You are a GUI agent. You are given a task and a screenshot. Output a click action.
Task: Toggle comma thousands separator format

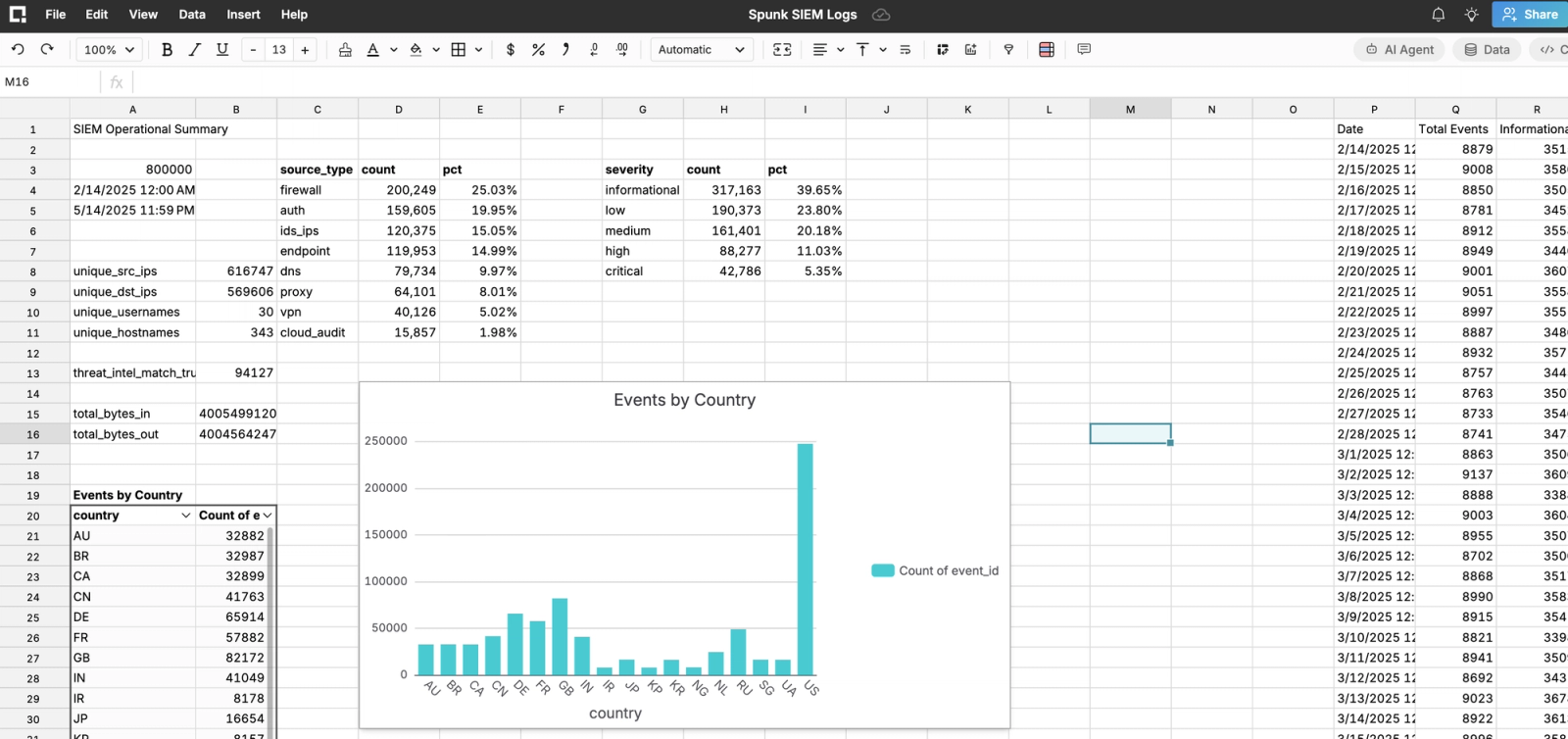pyautogui.click(x=565, y=49)
